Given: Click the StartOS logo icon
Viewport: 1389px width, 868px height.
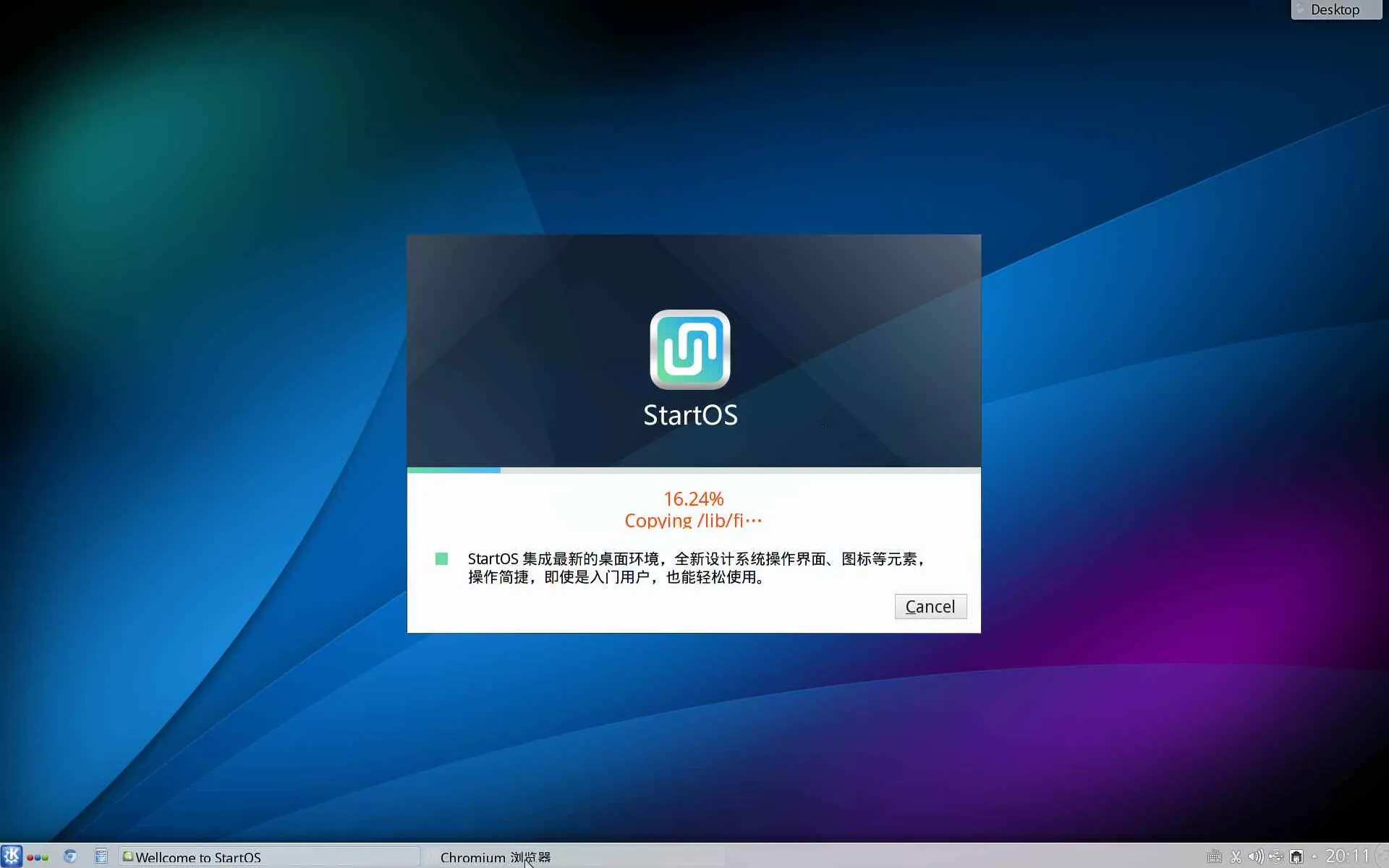Looking at the screenshot, I should (689, 349).
